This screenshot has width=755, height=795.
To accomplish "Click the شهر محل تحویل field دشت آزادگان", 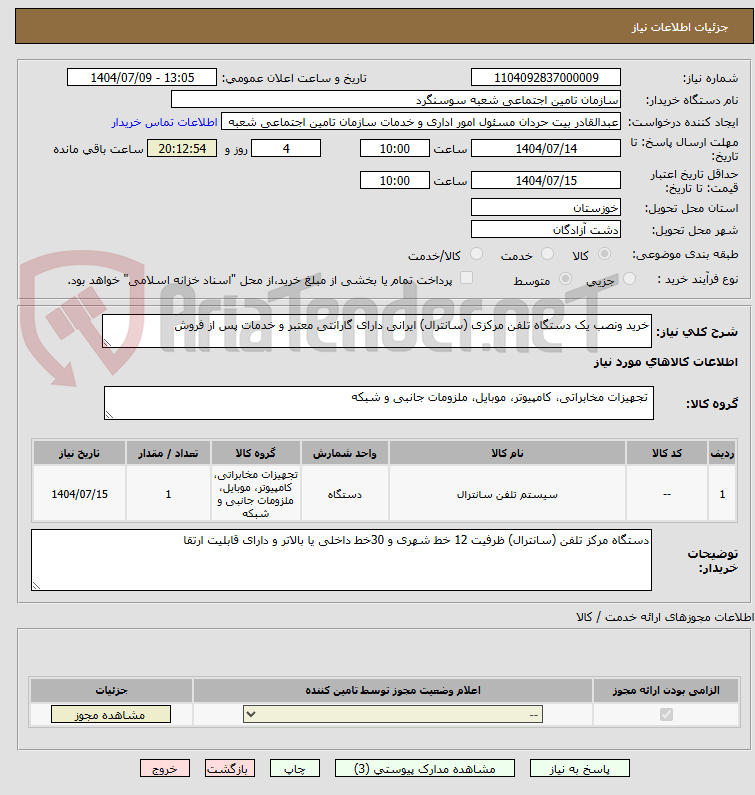I will tap(546, 230).
